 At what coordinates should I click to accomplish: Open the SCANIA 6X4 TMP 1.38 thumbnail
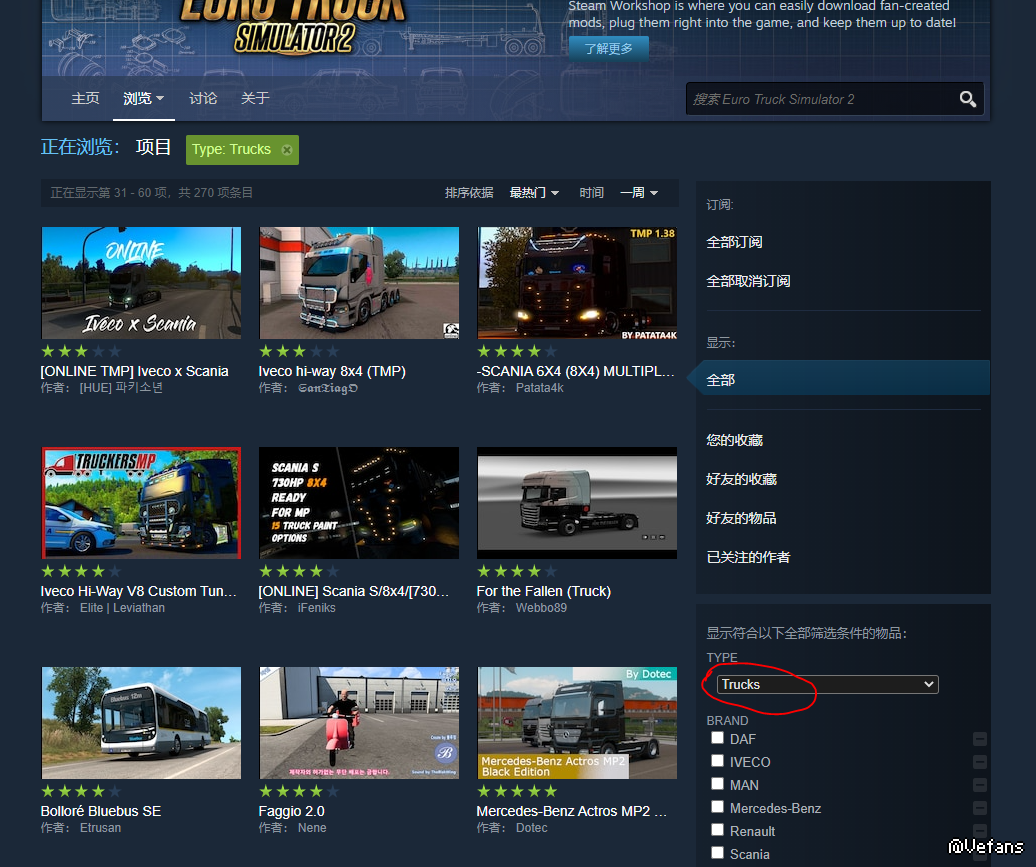point(577,283)
